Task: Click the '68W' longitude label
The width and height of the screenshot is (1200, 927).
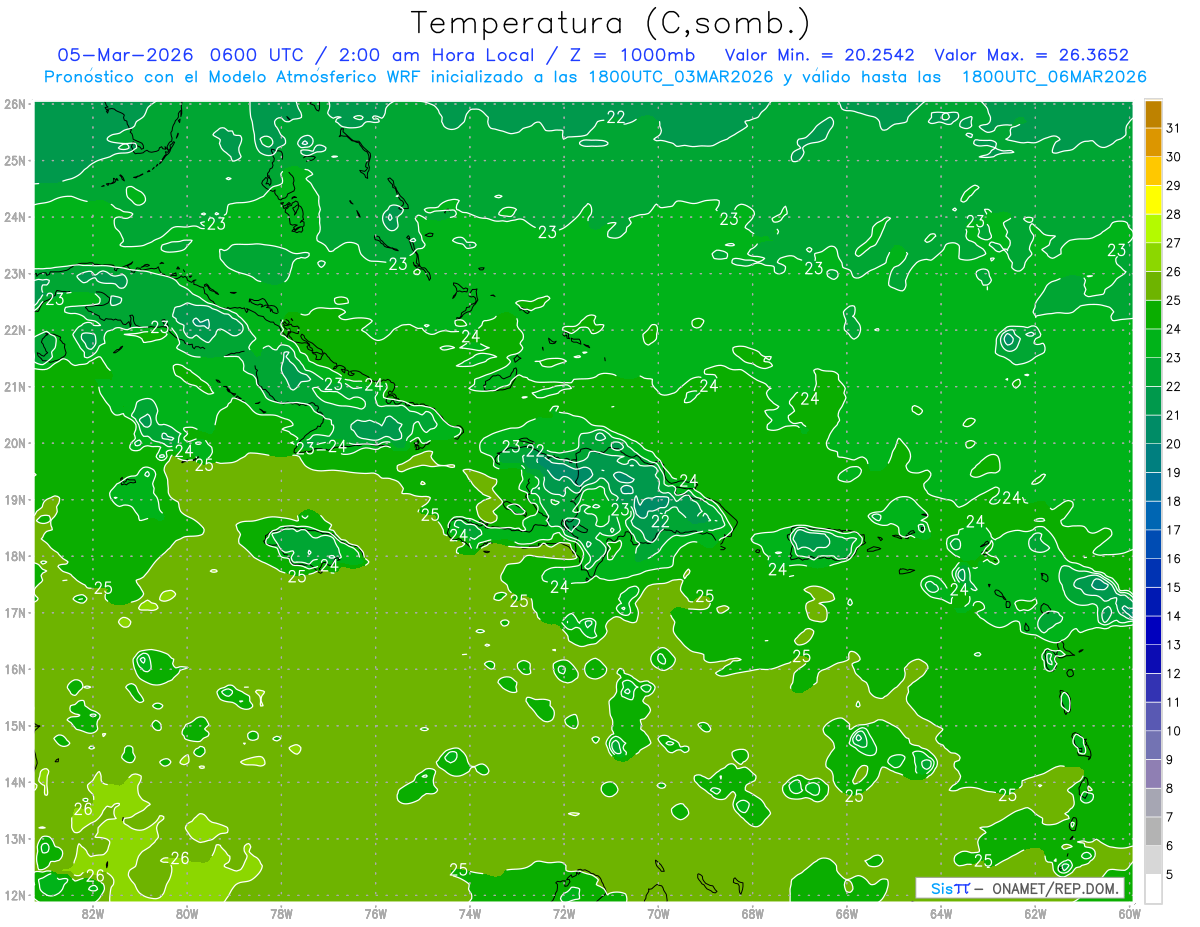Action: (x=753, y=914)
